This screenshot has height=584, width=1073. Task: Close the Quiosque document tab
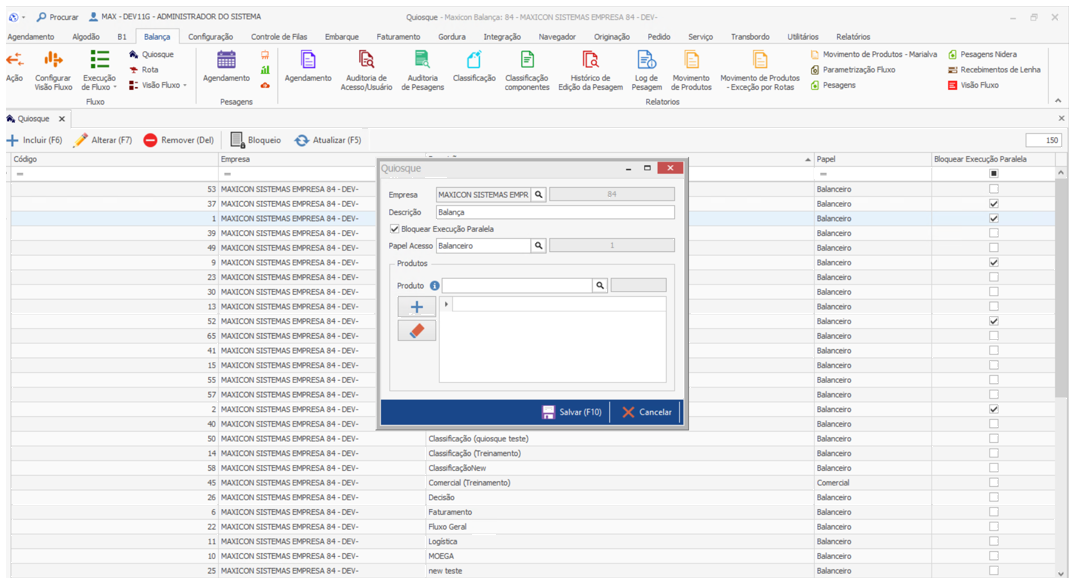tap(62, 119)
